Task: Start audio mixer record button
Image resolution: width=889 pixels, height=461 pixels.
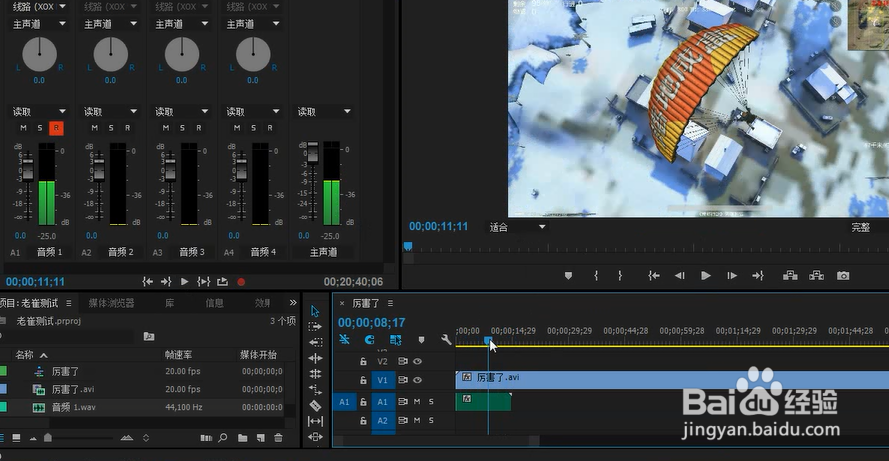Action: [x=241, y=281]
